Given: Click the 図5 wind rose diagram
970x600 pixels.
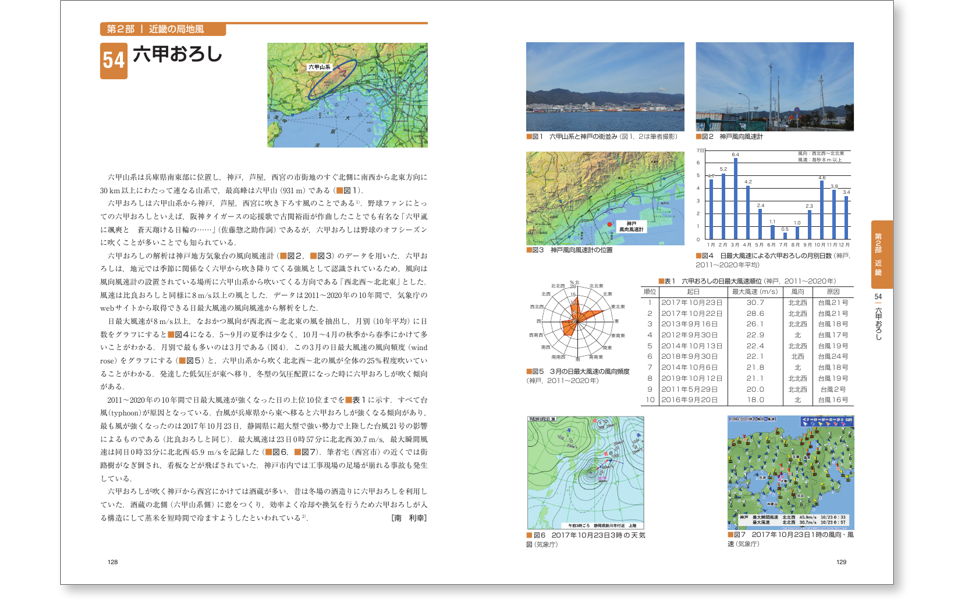Looking at the screenshot, I should (579, 323).
